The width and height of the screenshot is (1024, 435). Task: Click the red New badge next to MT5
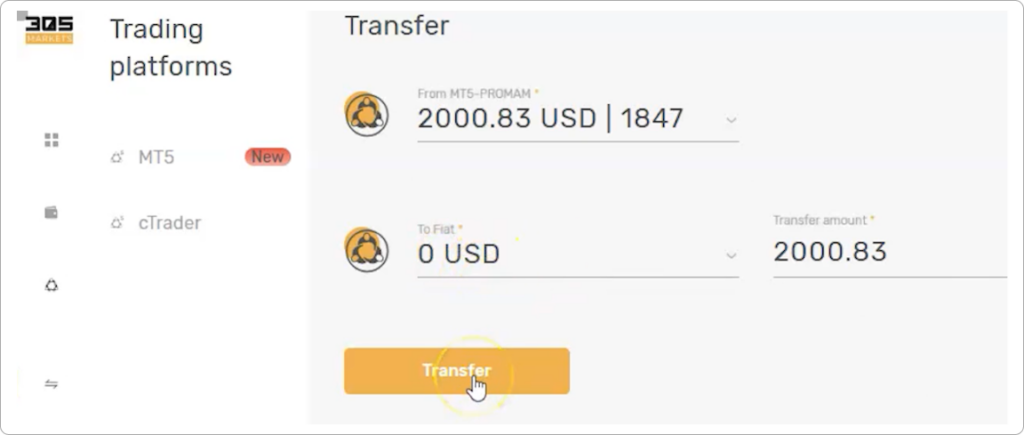tap(268, 157)
